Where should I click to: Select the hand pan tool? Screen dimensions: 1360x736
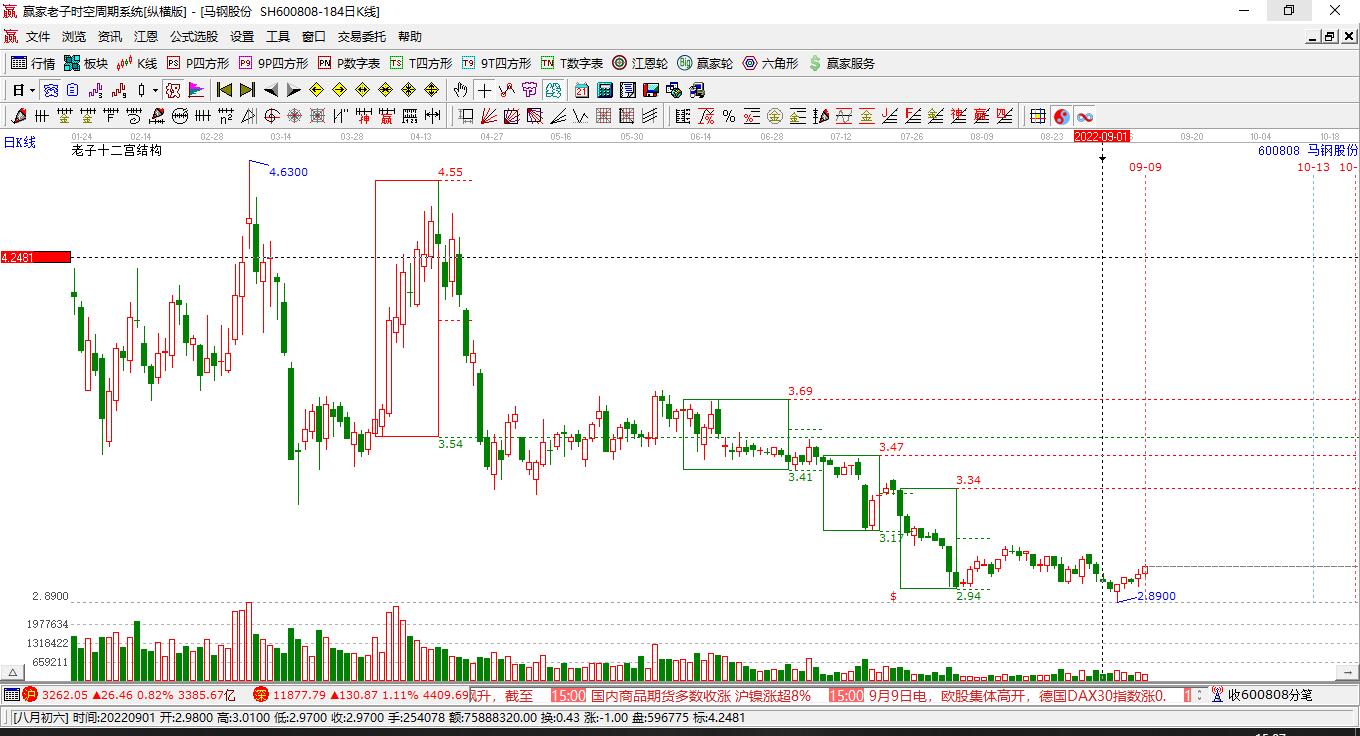pyautogui.click(x=461, y=90)
